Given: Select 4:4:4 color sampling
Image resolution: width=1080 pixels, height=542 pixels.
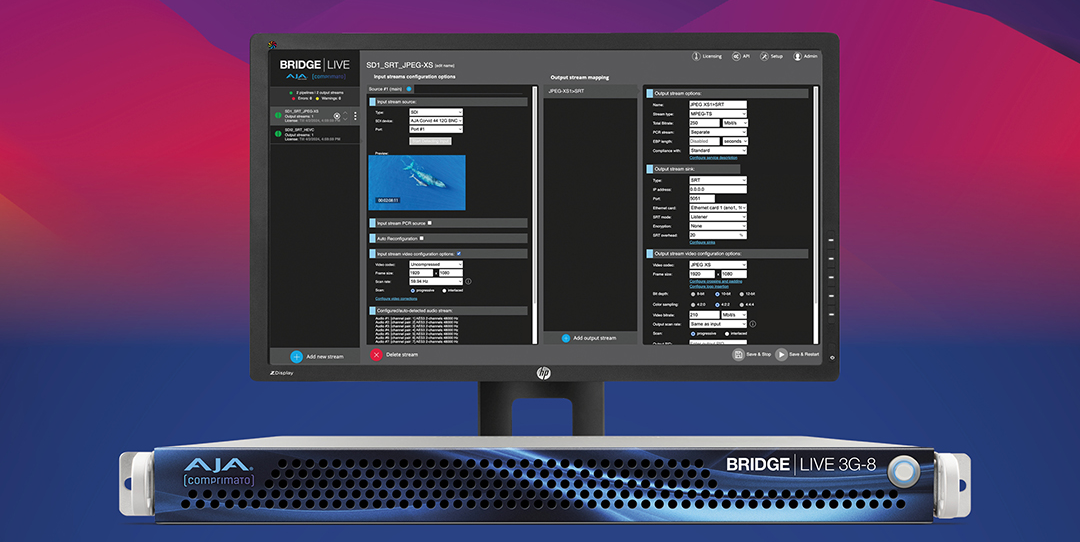Looking at the screenshot, I should pos(741,304).
